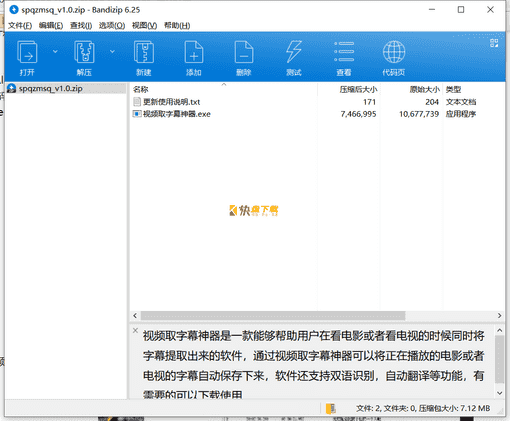The image size is (510, 421).
Task: Click the Code page (代码页) globe icon
Action: (394, 52)
